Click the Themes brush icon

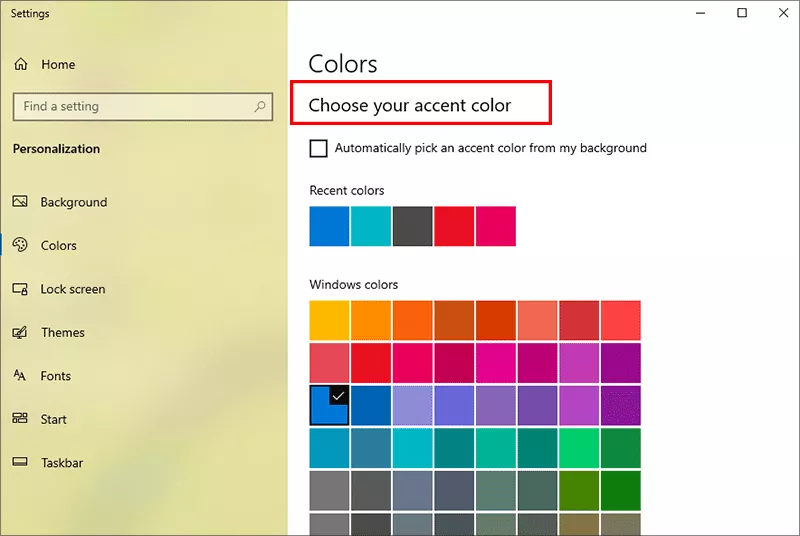pos(20,333)
